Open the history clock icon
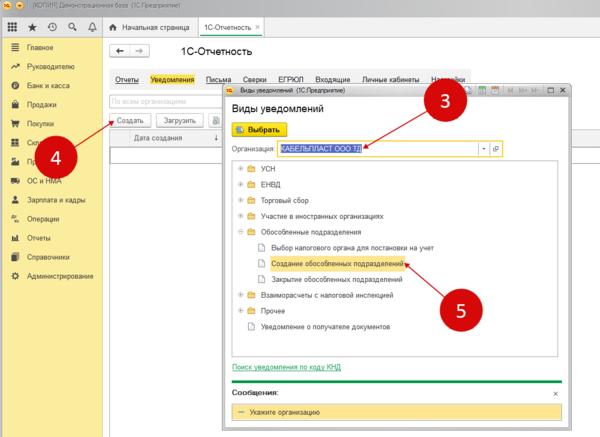 [x=52, y=27]
